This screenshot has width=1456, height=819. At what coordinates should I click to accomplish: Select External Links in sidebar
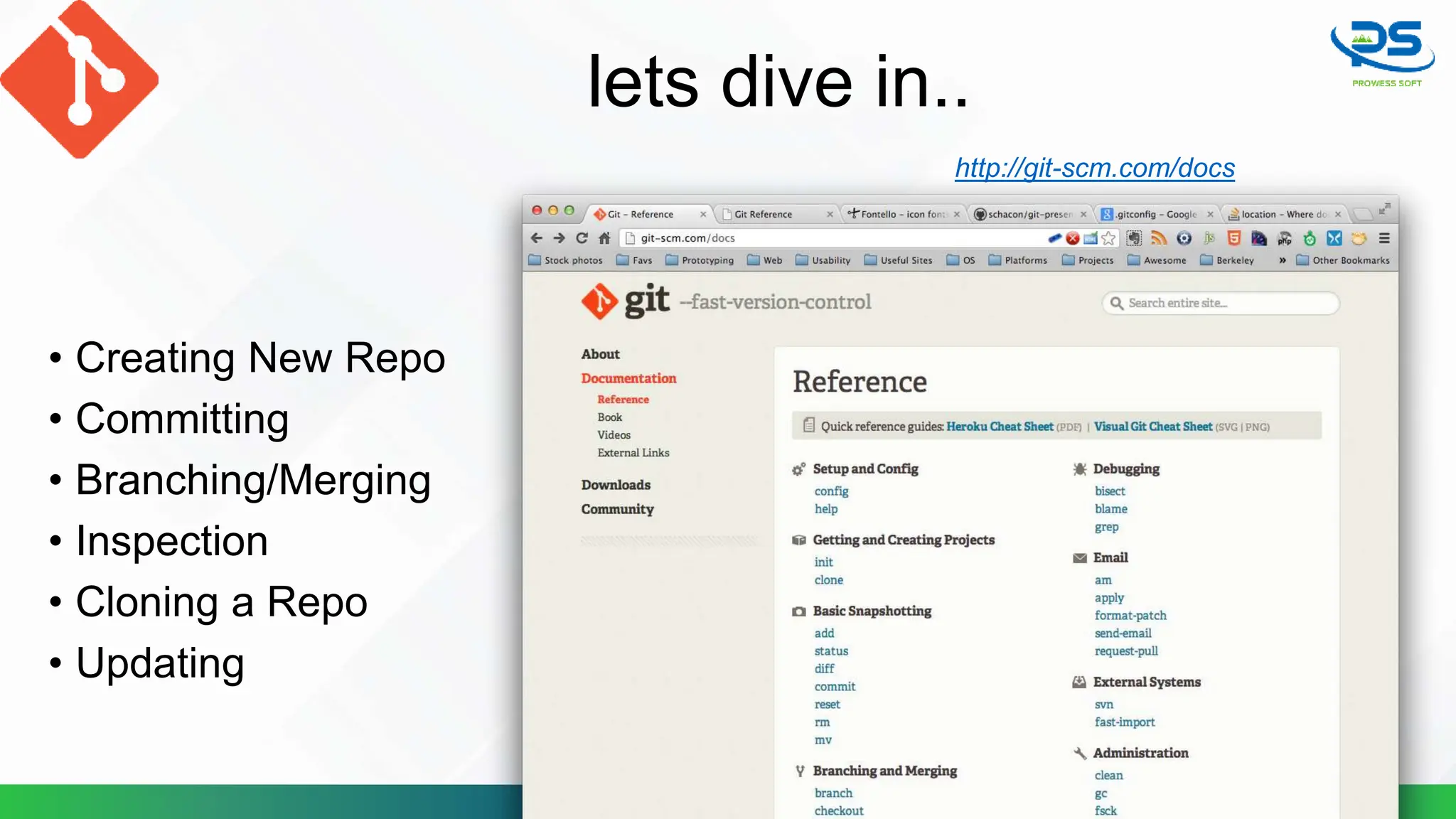coord(633,453)
